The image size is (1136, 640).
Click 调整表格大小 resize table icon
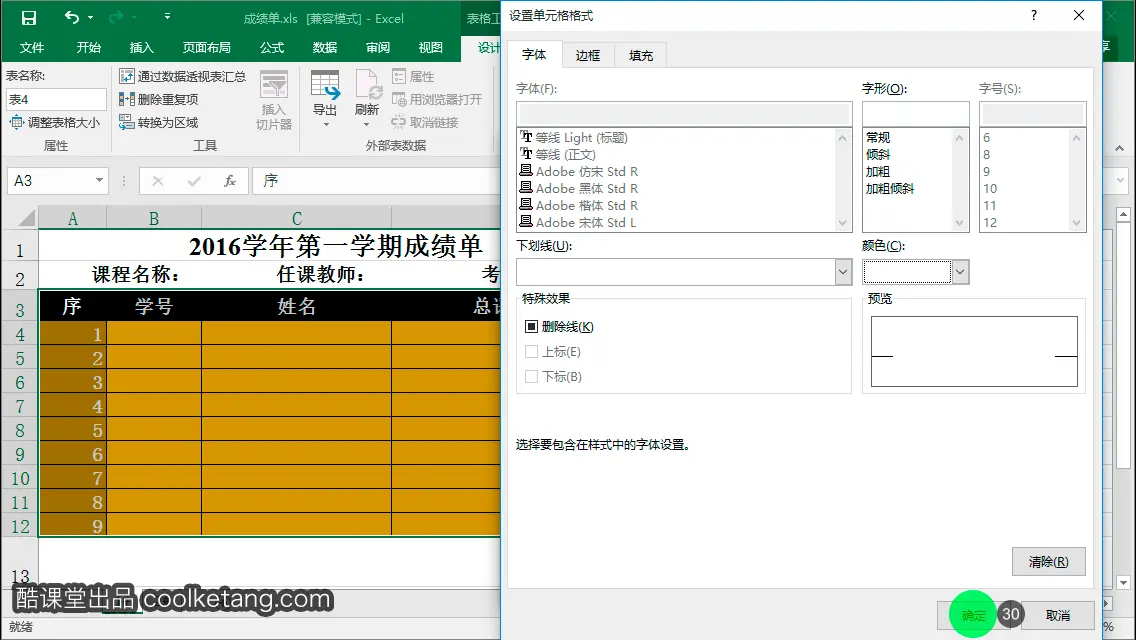click(x=16, y=122)
